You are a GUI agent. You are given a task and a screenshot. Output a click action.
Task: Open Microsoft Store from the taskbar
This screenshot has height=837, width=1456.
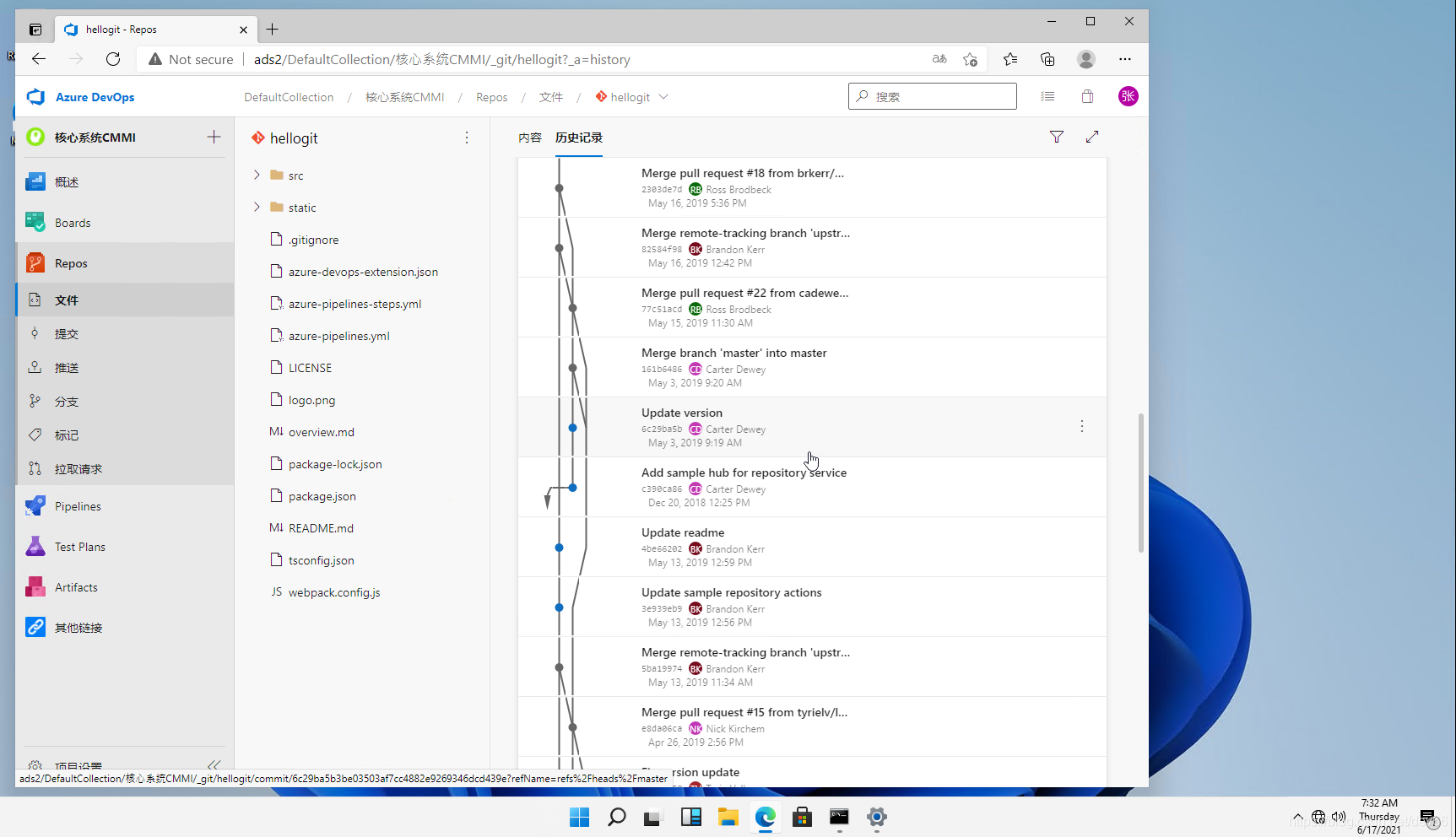[x=802, y=817]
